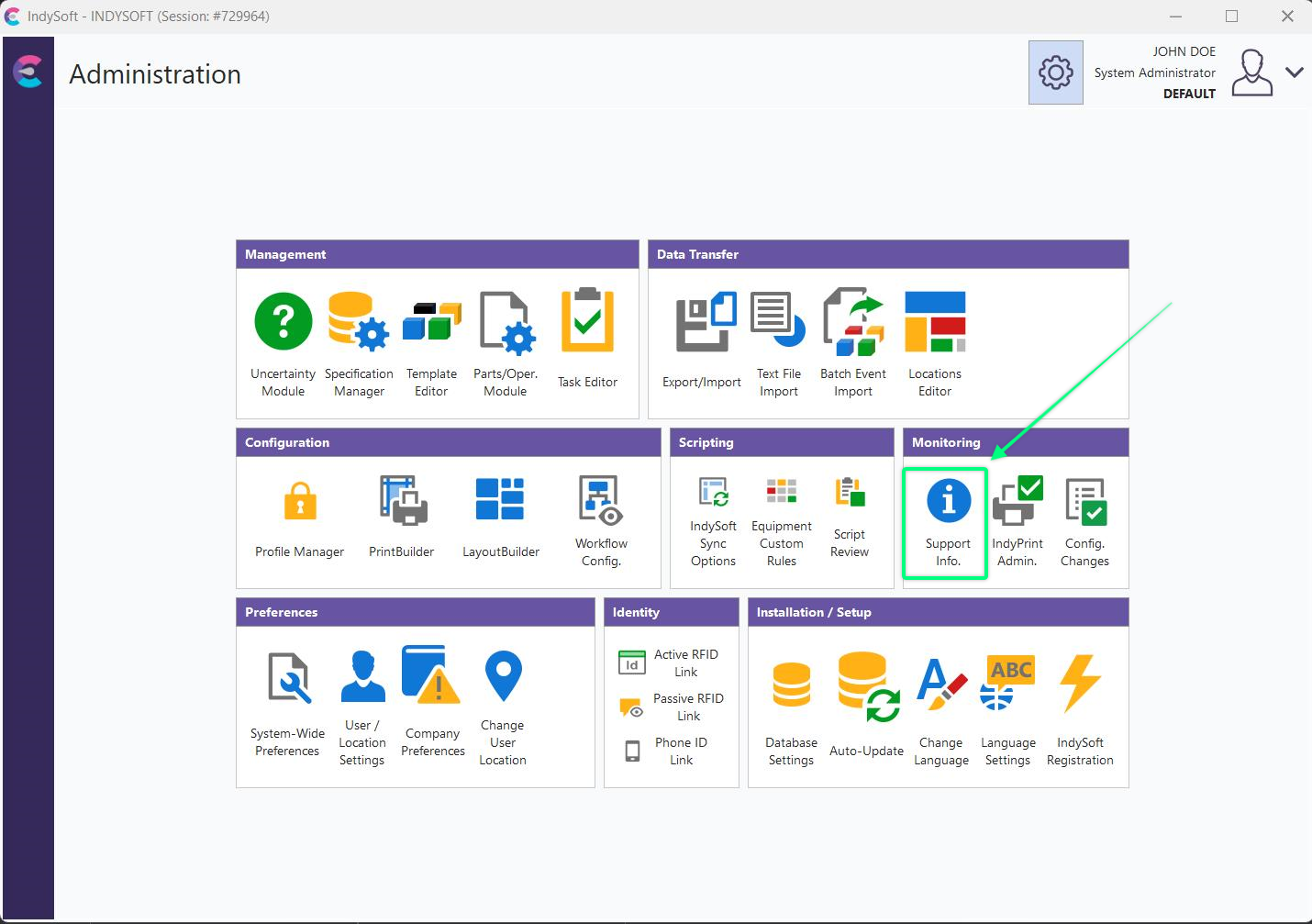Click the IndySoft logo in the sidebar
Viewport: 1312px width, 924px height.
pyautogui.click(x=28, y=72)
